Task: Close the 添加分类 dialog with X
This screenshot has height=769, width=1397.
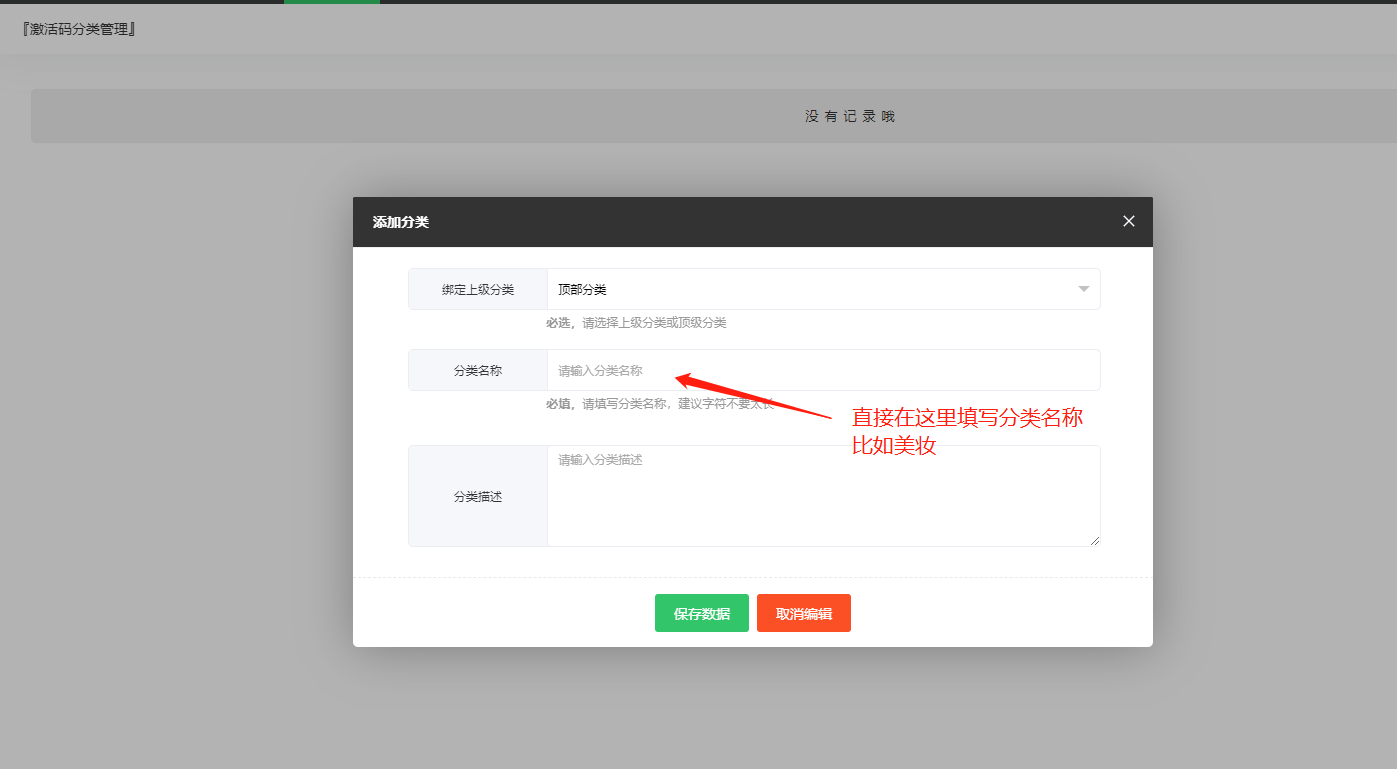Action: tap(1129, 221)
